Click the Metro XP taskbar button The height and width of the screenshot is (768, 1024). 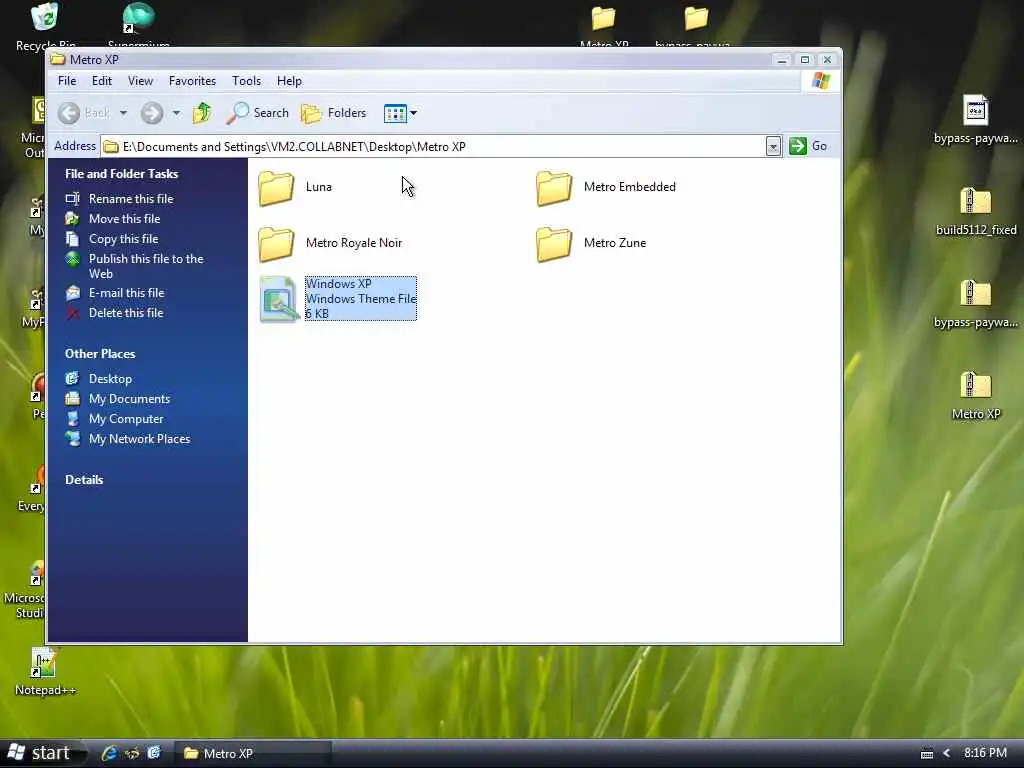pos(253,754)
